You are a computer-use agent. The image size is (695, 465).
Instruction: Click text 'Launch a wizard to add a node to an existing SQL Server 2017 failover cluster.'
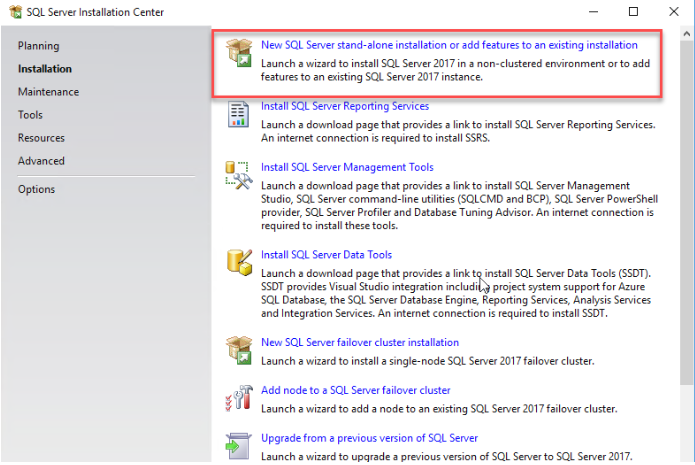439,409
